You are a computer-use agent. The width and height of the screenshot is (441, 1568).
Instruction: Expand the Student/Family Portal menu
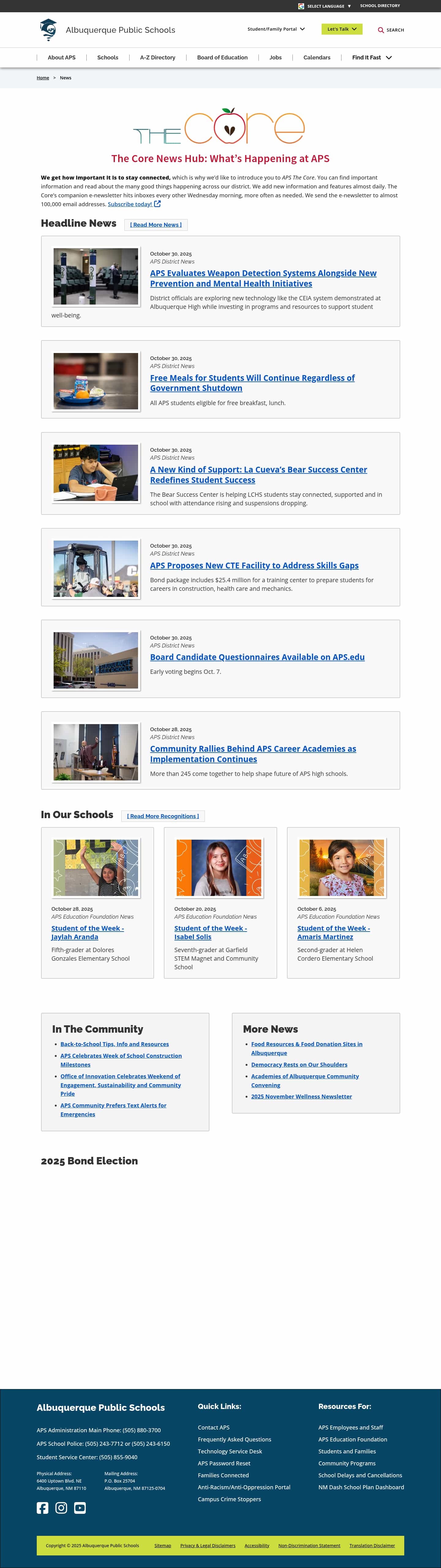276,29
